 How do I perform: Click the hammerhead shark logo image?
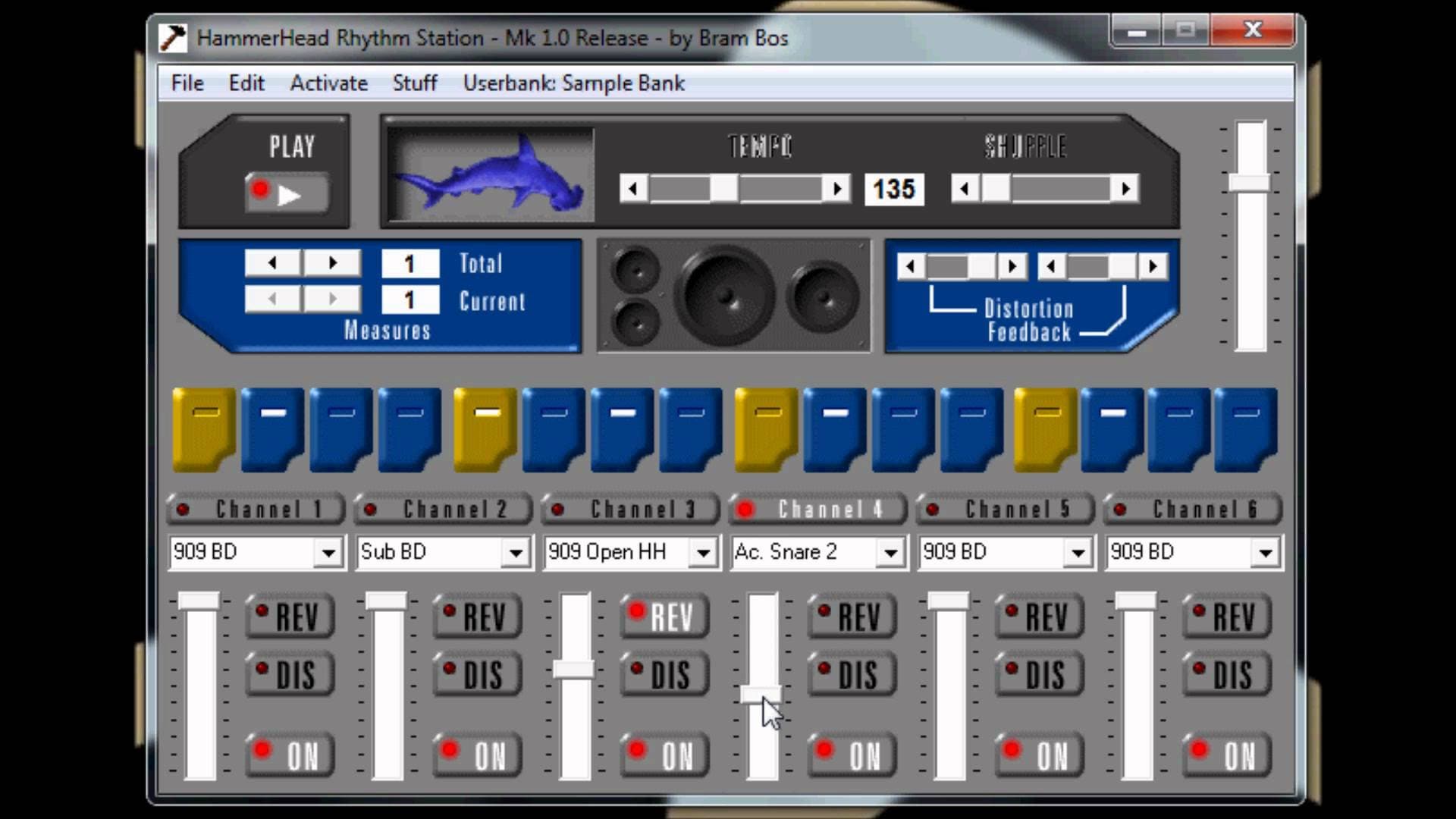click(490, 174)
